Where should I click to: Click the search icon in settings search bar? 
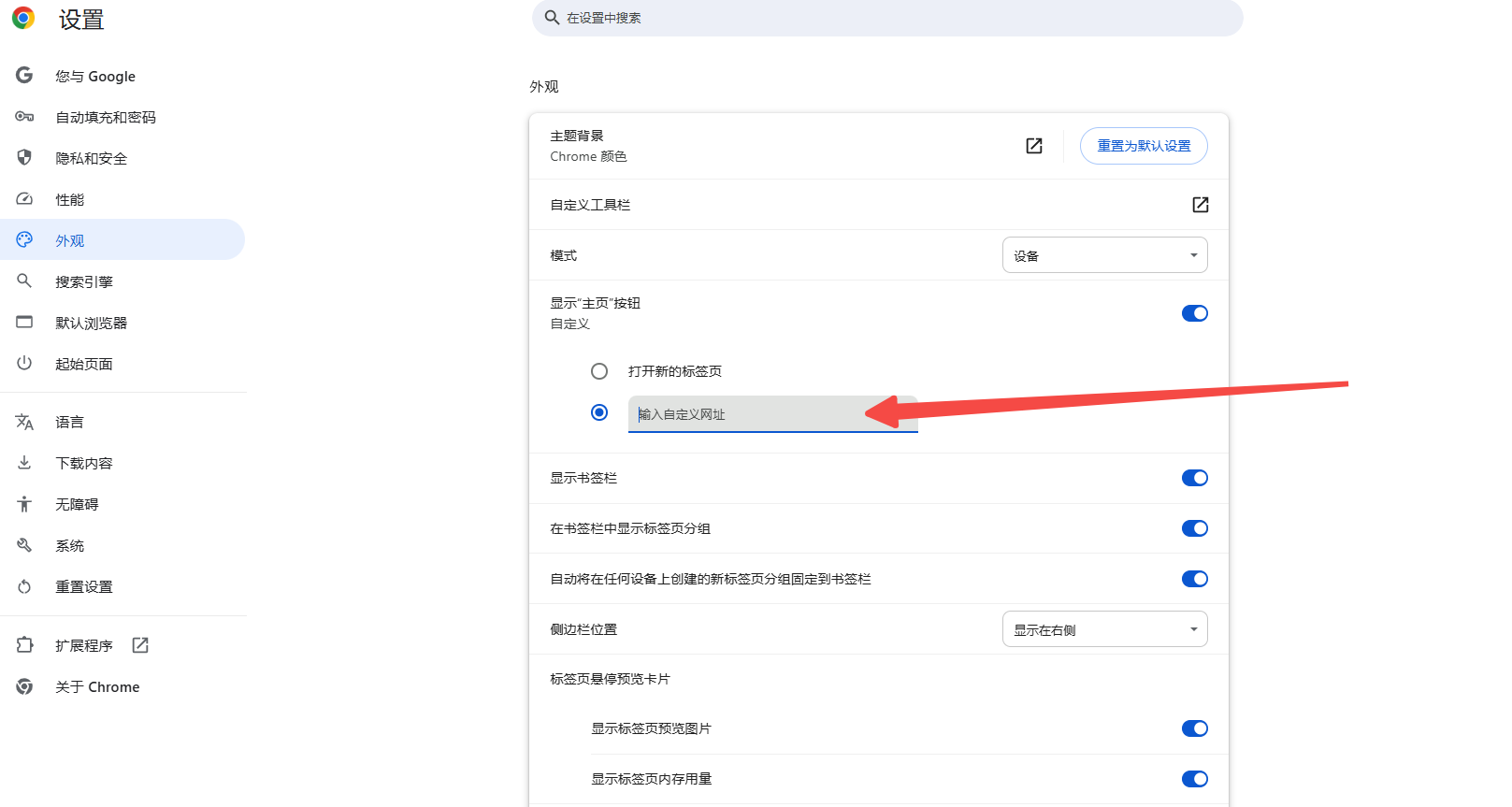pos(552,18)
